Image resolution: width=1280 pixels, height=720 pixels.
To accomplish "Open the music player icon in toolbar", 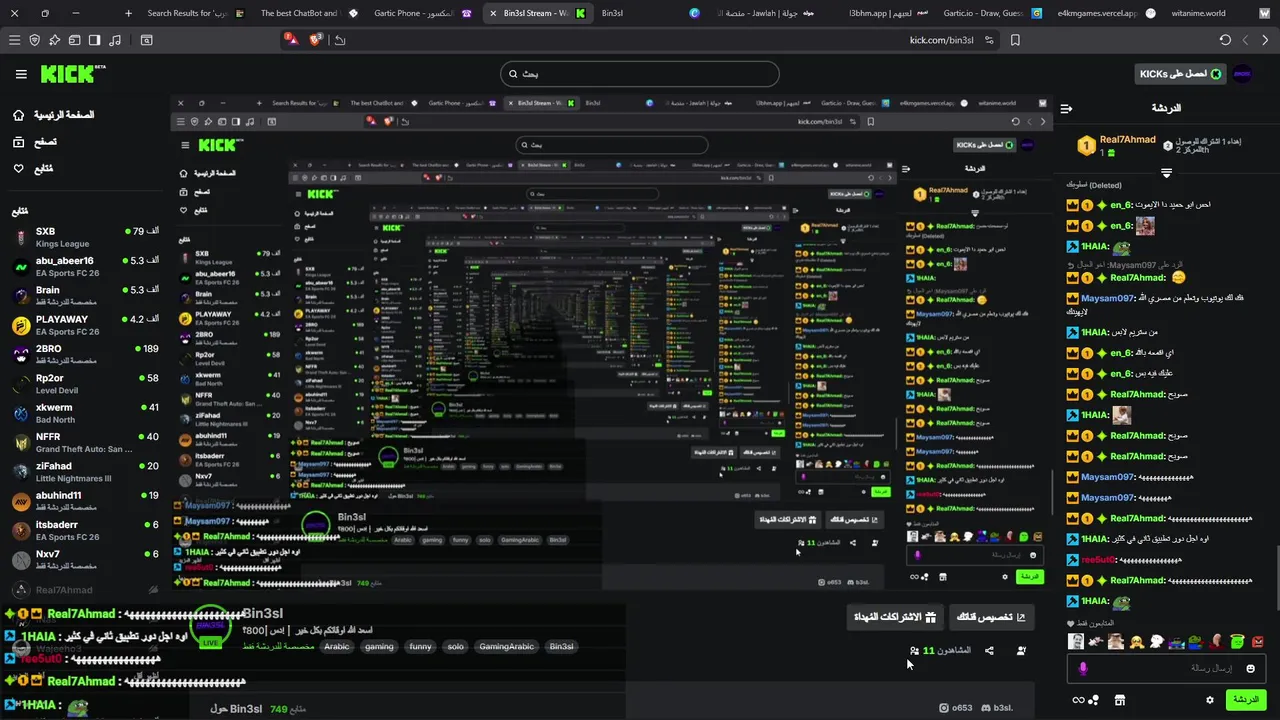I will (x=115, y=40).
